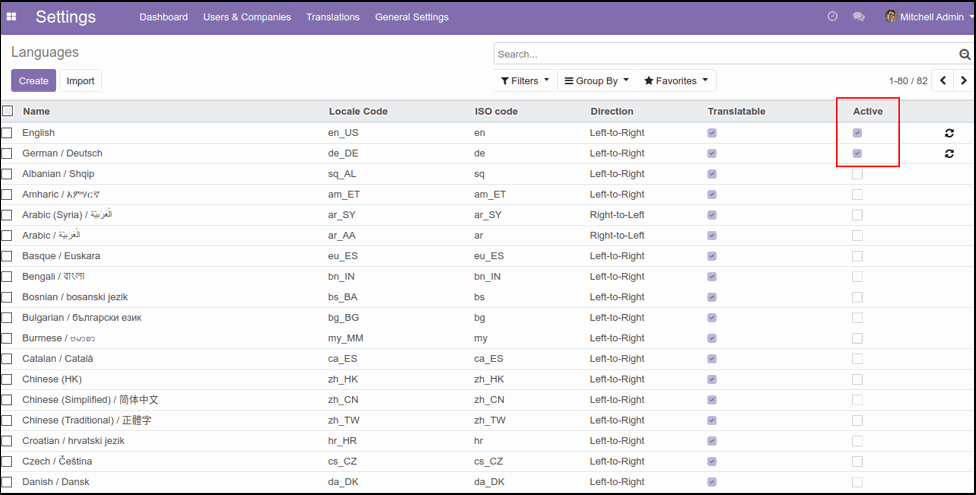
Task: Toggle Active checkbox for English
Action: coord(857,133)
